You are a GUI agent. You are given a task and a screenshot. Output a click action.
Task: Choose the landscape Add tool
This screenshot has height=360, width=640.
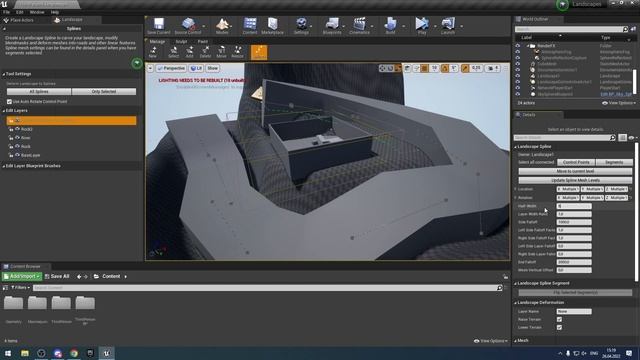(x=189, y=52)
